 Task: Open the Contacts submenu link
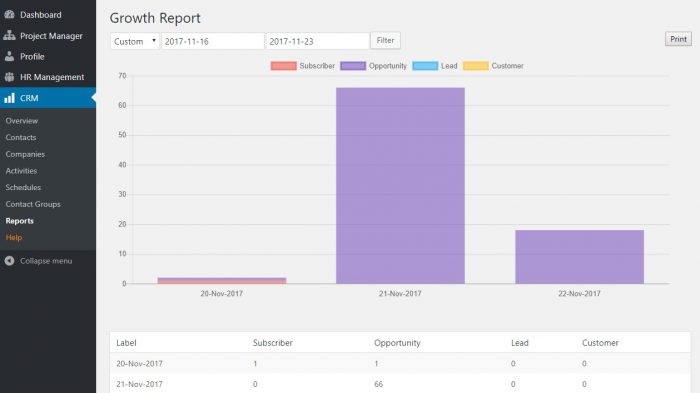point(21,138)
